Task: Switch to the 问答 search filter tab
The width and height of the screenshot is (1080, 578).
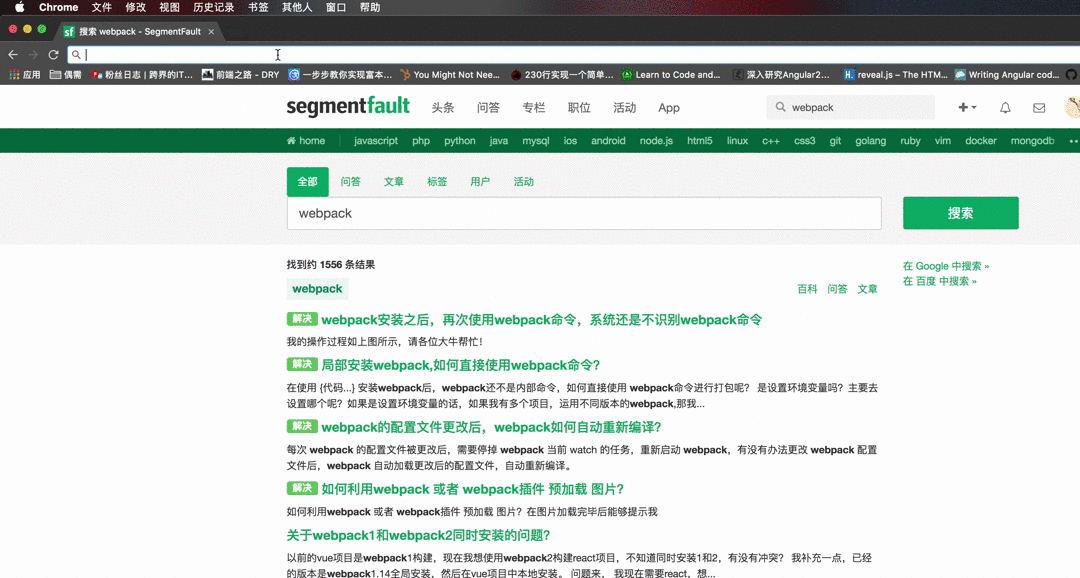Action: pyautogui.click(x=351, y=182)
